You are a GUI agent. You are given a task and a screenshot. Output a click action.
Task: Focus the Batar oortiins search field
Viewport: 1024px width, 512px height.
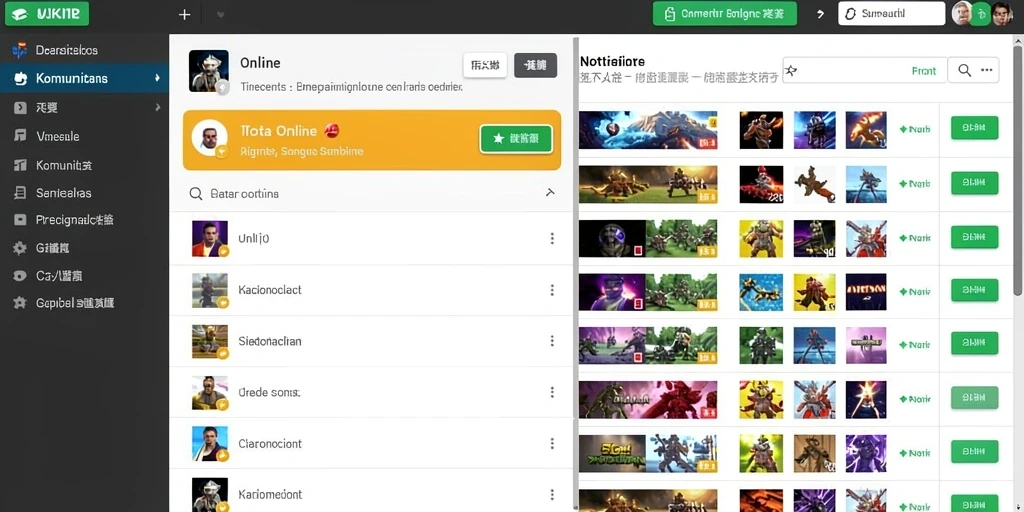[x=372, y=193]
